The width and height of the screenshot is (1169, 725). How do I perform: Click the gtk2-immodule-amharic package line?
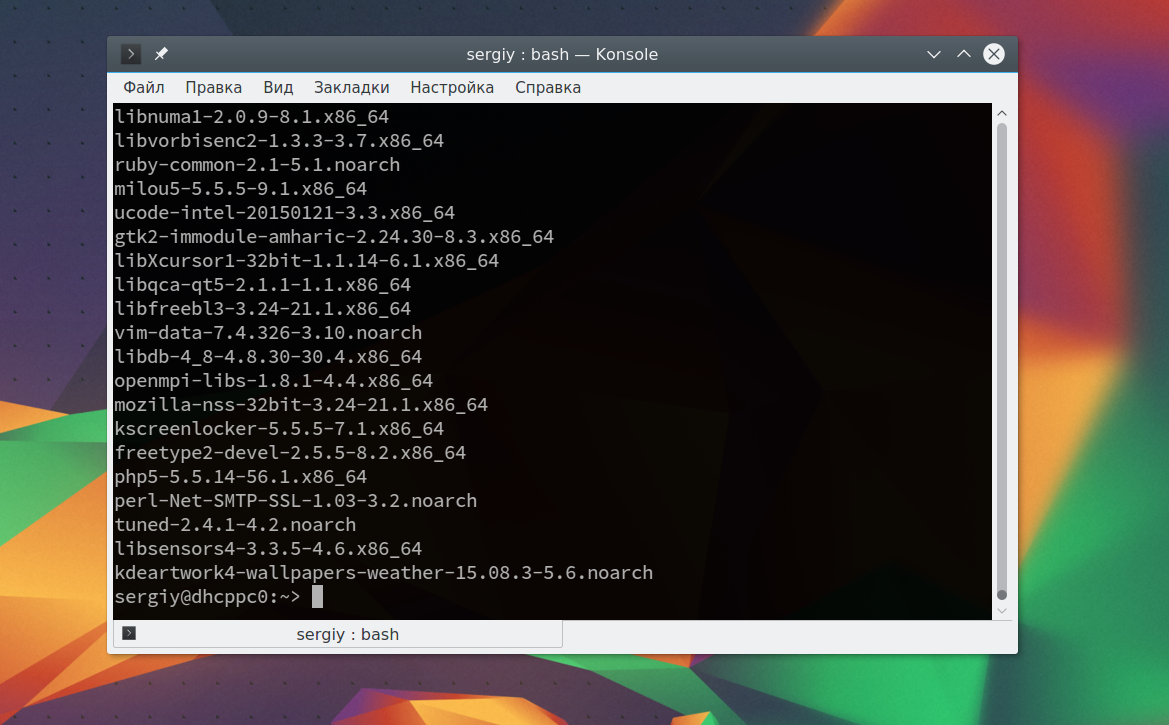(334, 236)
